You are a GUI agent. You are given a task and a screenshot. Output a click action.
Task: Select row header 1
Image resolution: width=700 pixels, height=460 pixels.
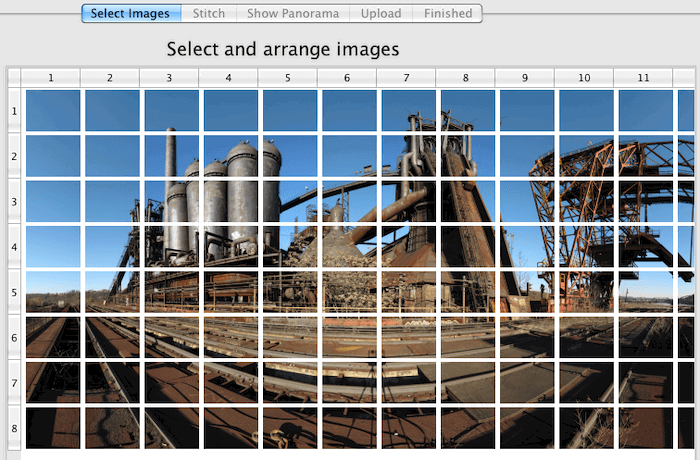14,111
